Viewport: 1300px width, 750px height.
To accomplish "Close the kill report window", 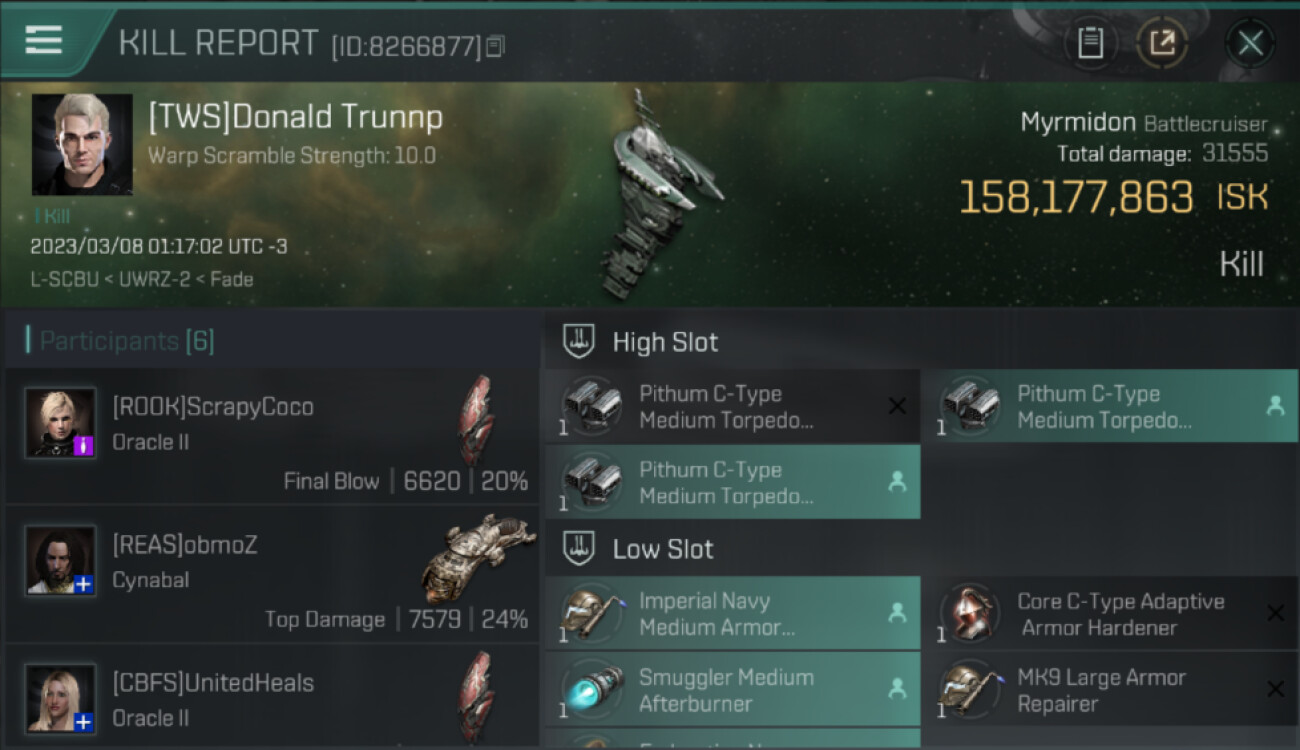I will [1250, 43].
